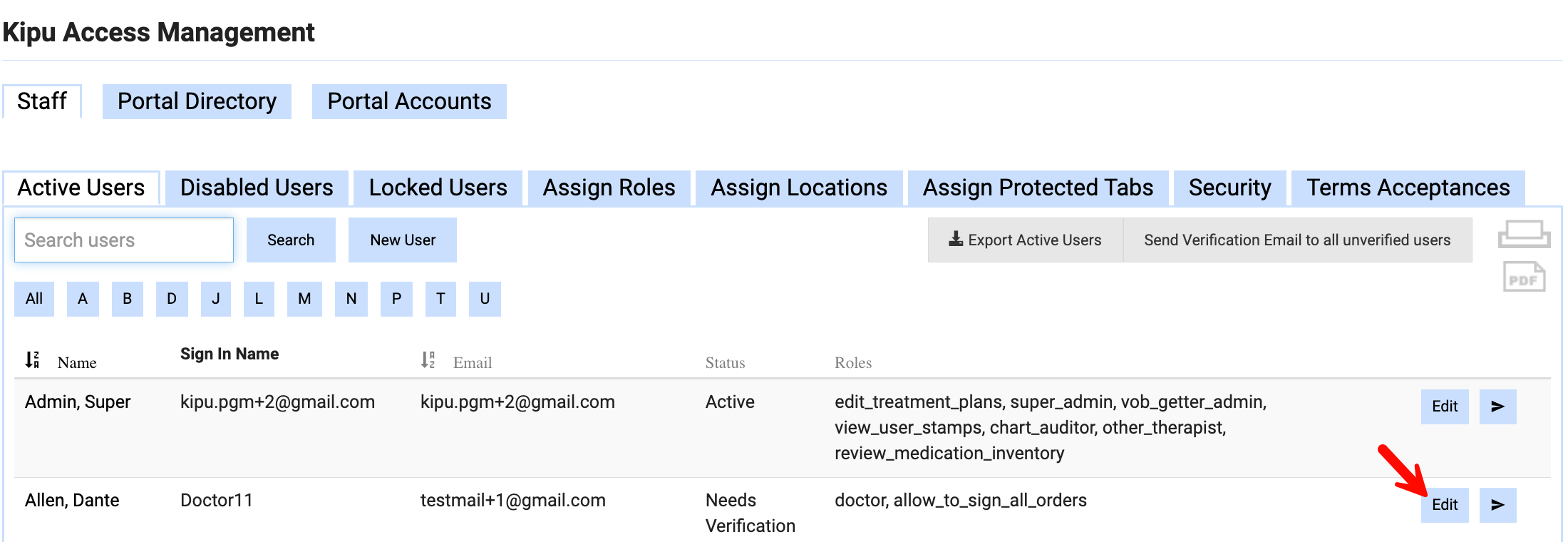The image size is (1568, 542).
Task: Filter users by letter M
Action: click(x=304, y=299)
